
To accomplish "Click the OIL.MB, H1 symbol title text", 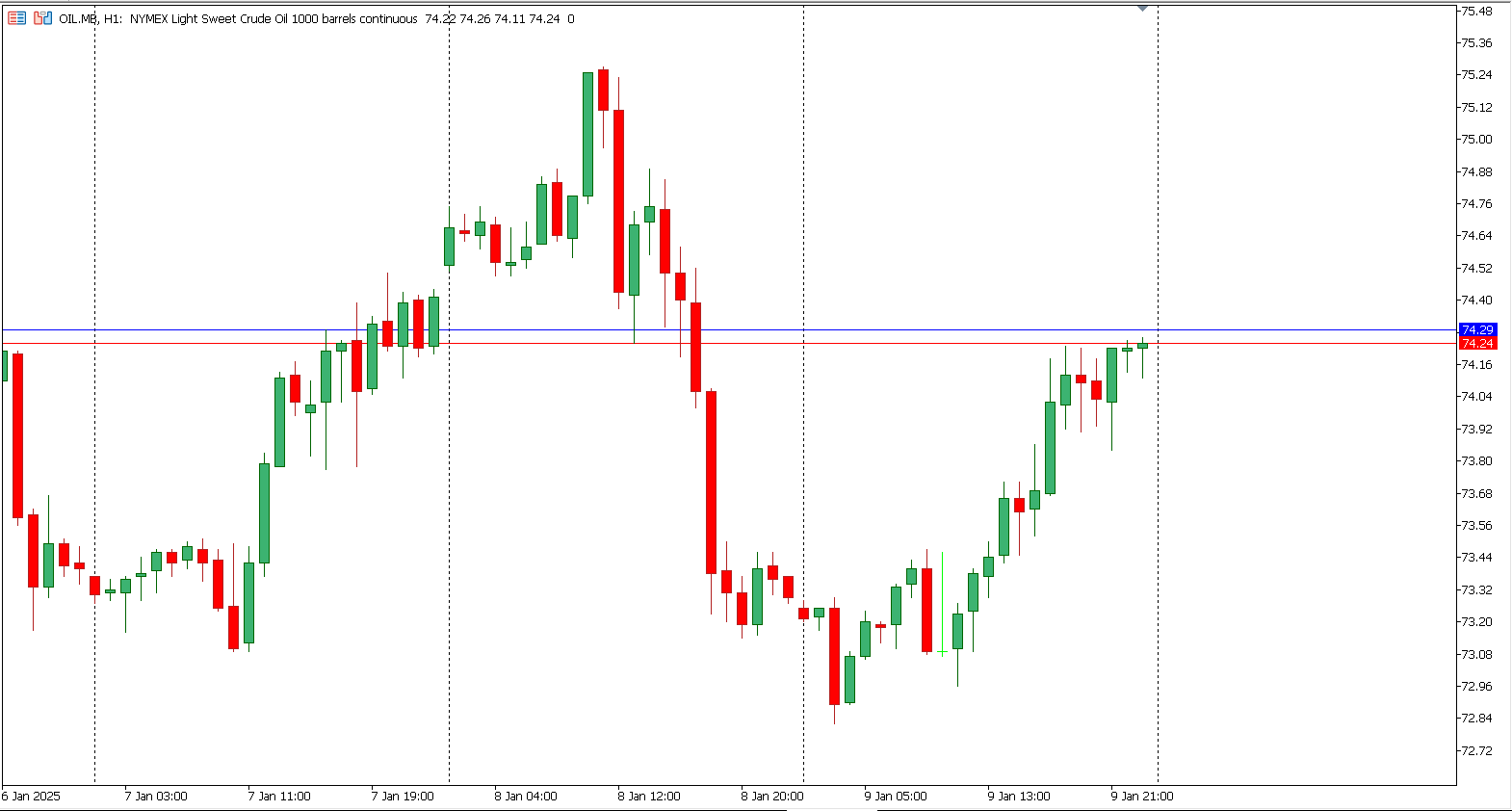I will point(91,18).
